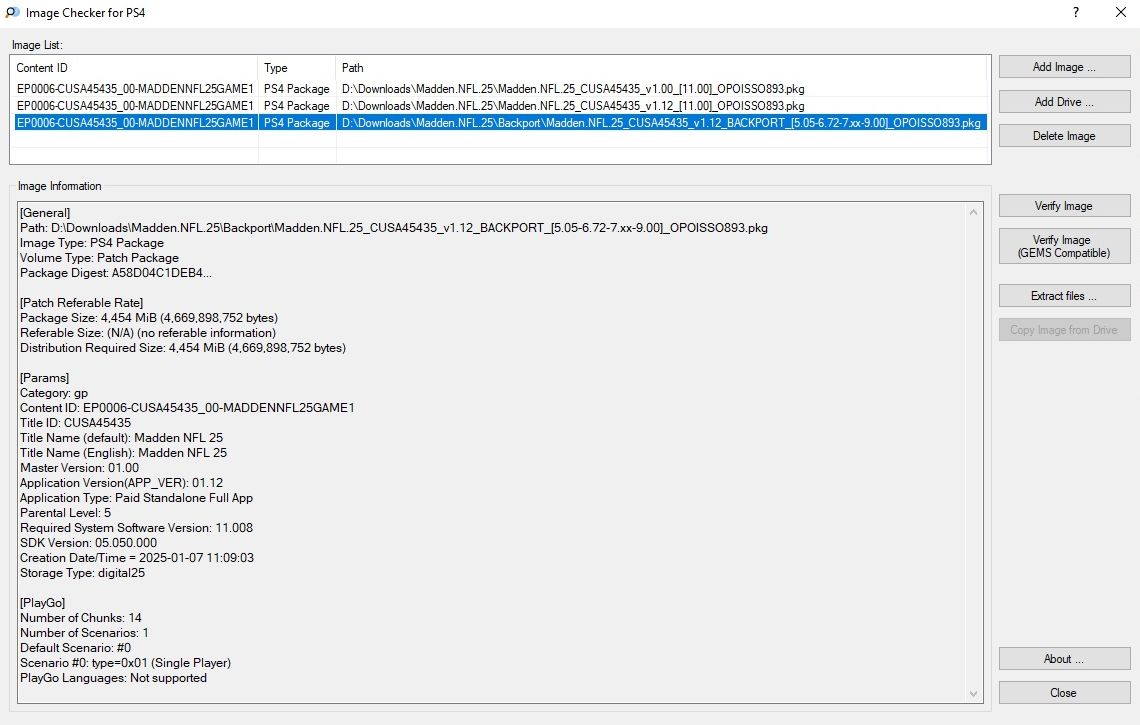
Task: Select the v1.12 [11.00] package row
Action: (x=500, y=106)
